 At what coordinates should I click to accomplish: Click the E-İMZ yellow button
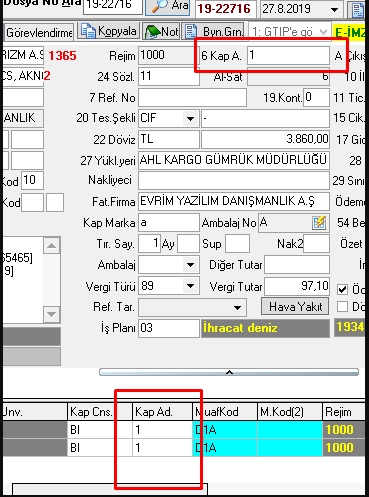pos(349,32)
